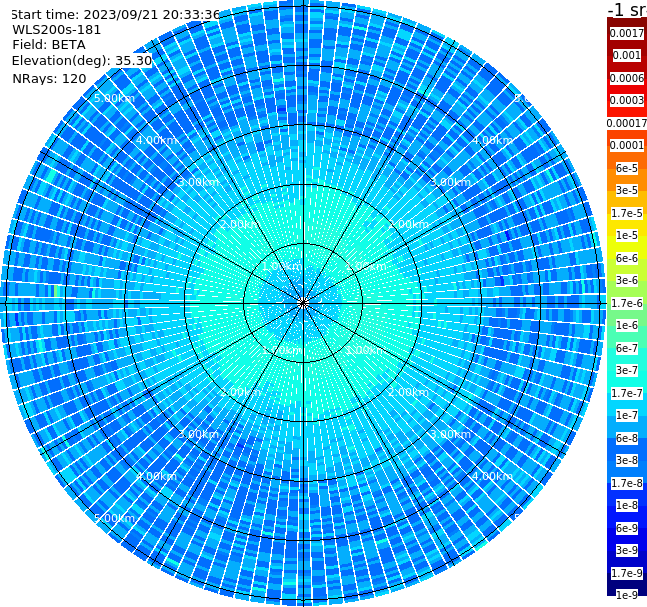Click the '-1 sr' colorbar units title

tap(627, 9)
